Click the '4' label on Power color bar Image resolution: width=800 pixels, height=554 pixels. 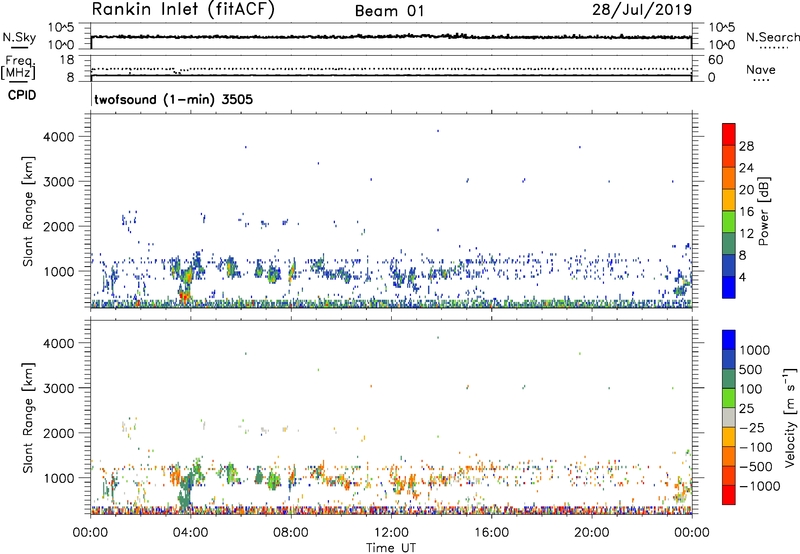tap(743, 278)
